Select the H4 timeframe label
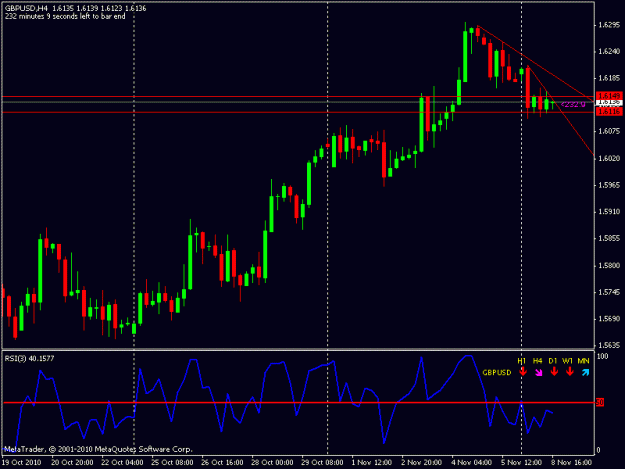 click(x=537, y=361)
